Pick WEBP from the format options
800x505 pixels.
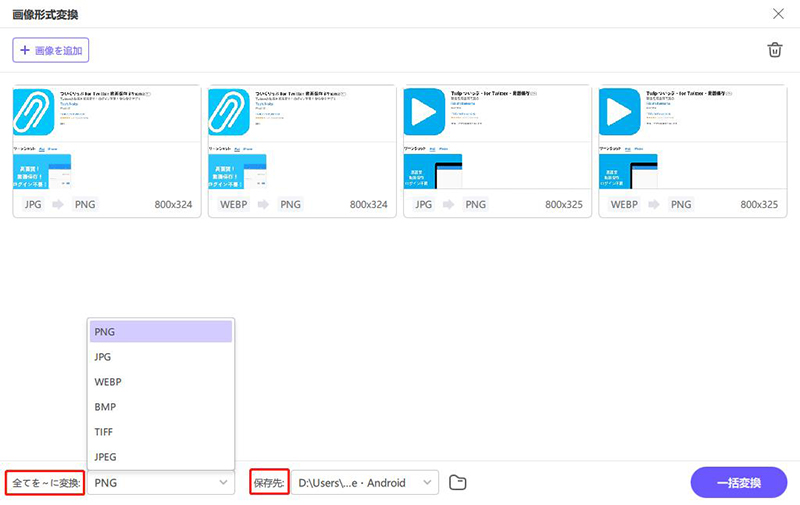(161, 382)
